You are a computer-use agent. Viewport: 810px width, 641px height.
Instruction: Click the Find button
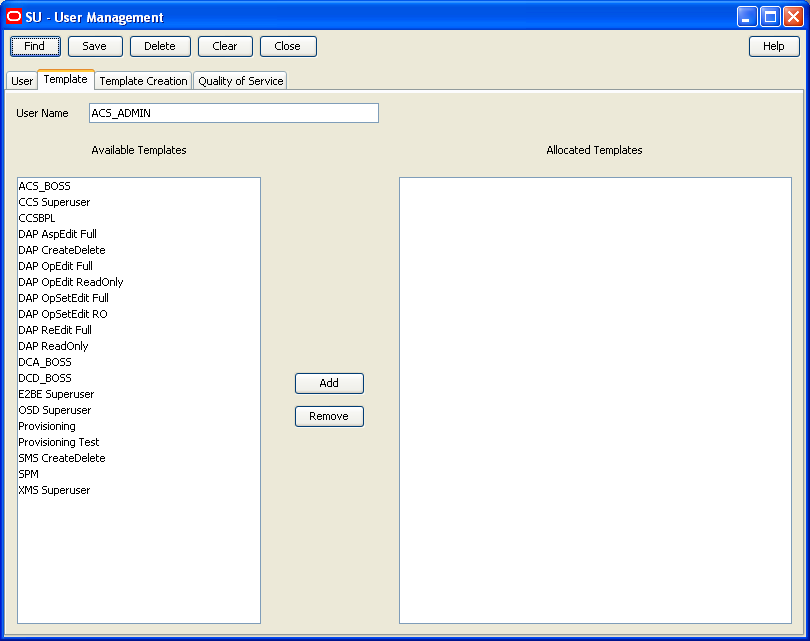[x=35, y=46]
